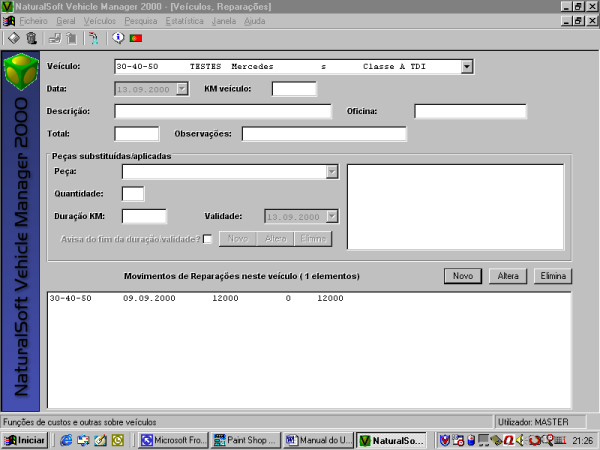Viewport: 600px width, 450px height.
Task: Open the Estatística menu
Action: [x=184, y=21]
